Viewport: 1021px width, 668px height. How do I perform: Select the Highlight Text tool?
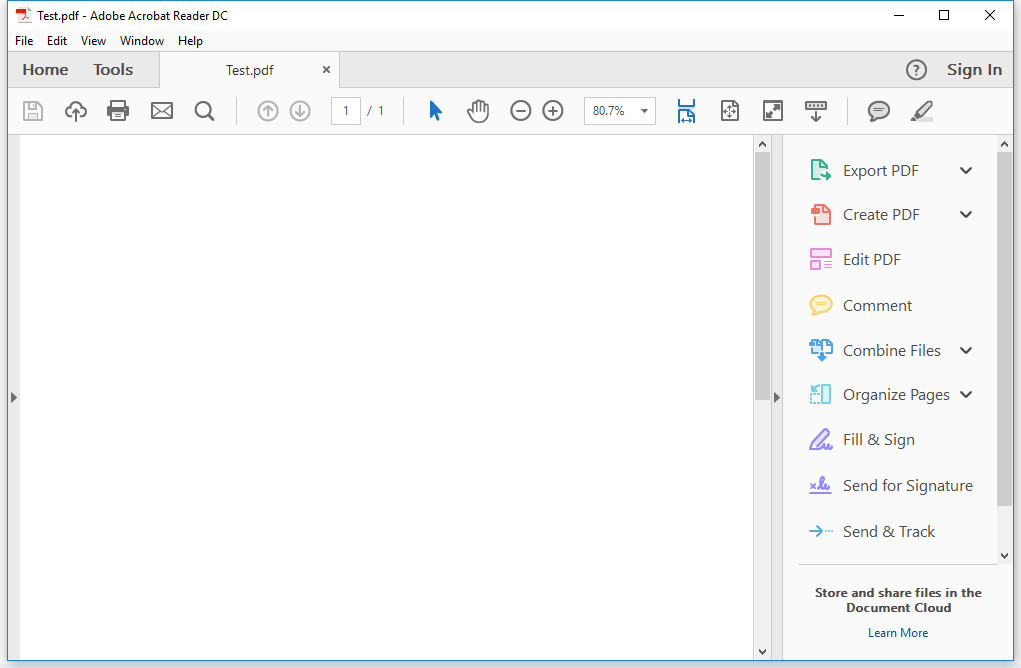pos(921,111)
